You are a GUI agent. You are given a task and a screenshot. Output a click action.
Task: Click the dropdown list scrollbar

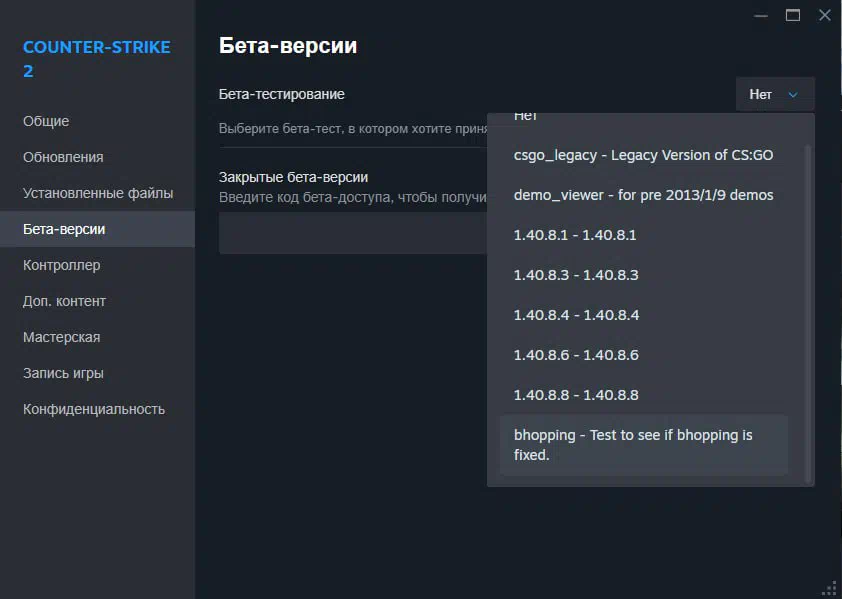click(808, 313)
